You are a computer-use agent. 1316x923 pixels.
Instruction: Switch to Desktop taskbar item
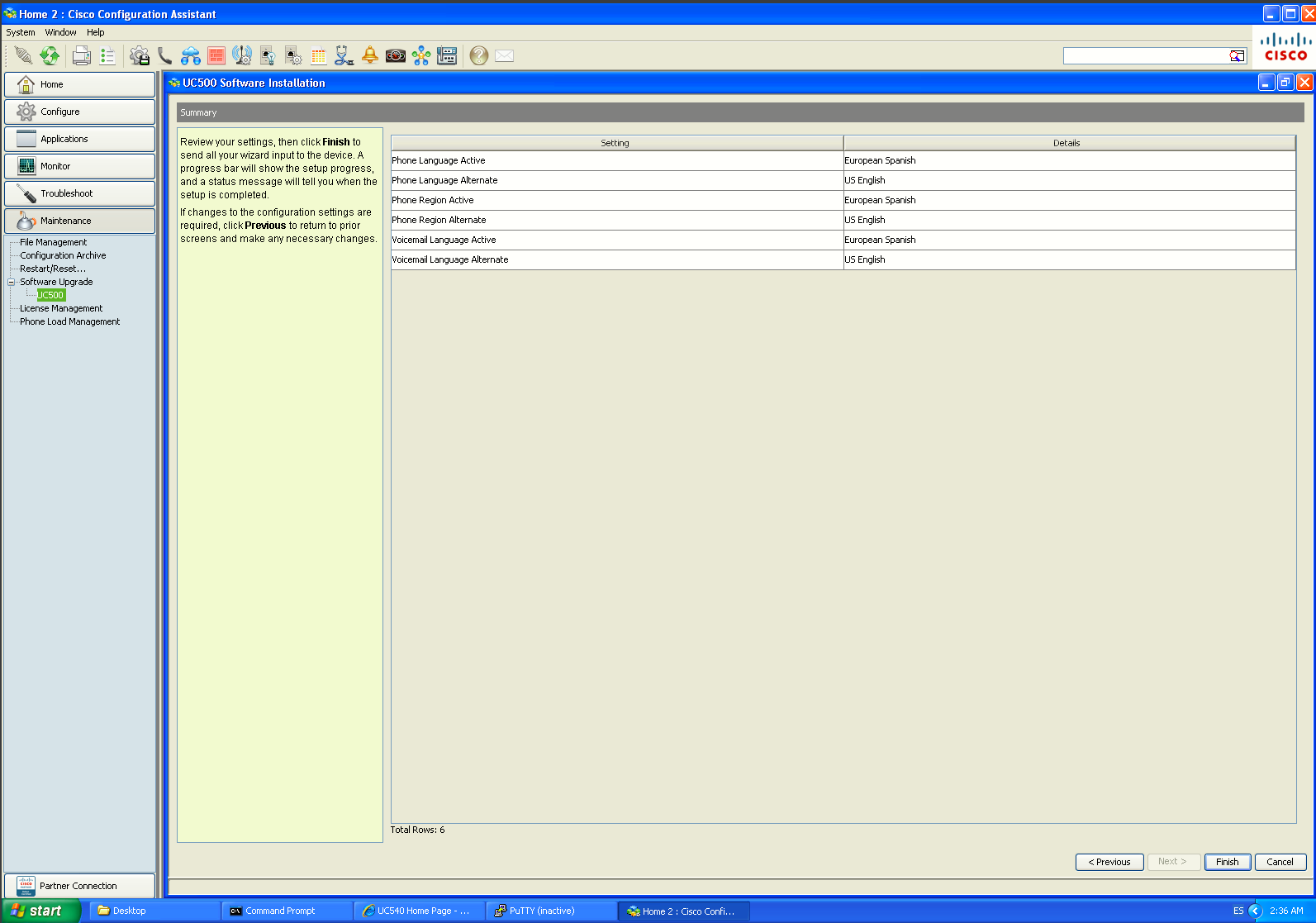tap(154, 911)
